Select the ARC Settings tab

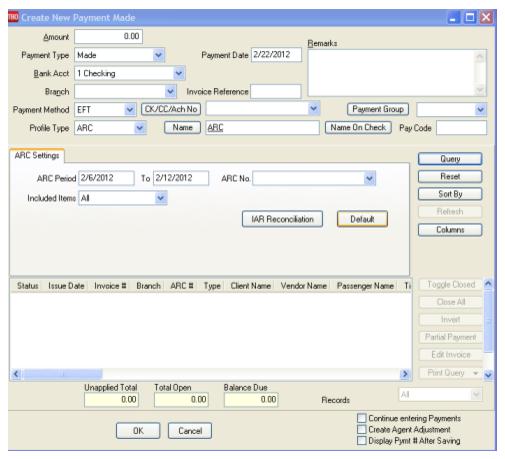pos(37,155)
